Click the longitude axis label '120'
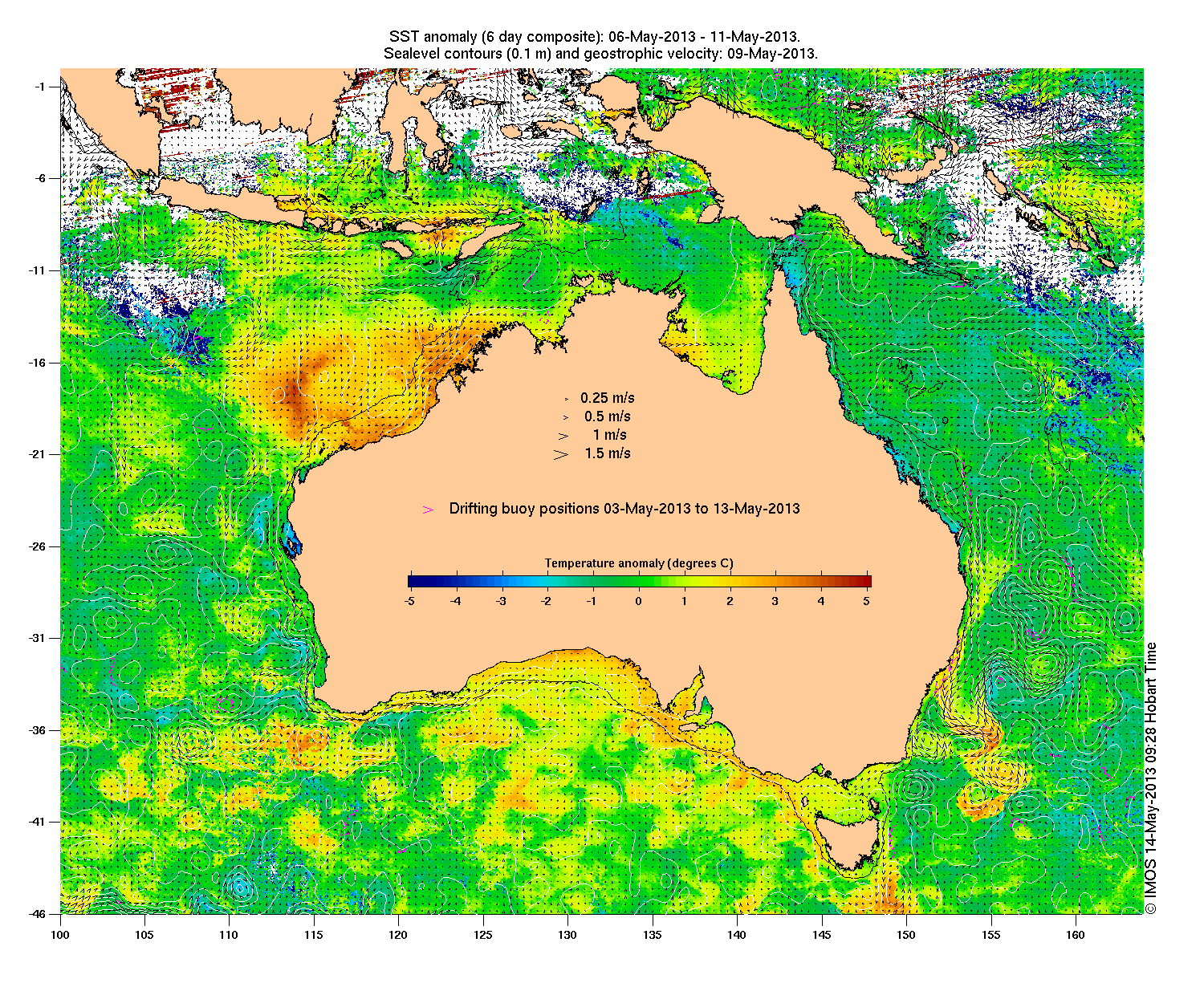The image size is (1204, 983). click(398, 934)
